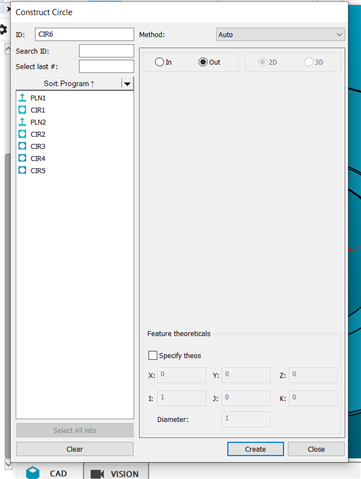Image resolution: width=361 pixels, height=479 pixels.
Task: Click the CIR2 circle feature icon
Action: click(x=22, y=134)
